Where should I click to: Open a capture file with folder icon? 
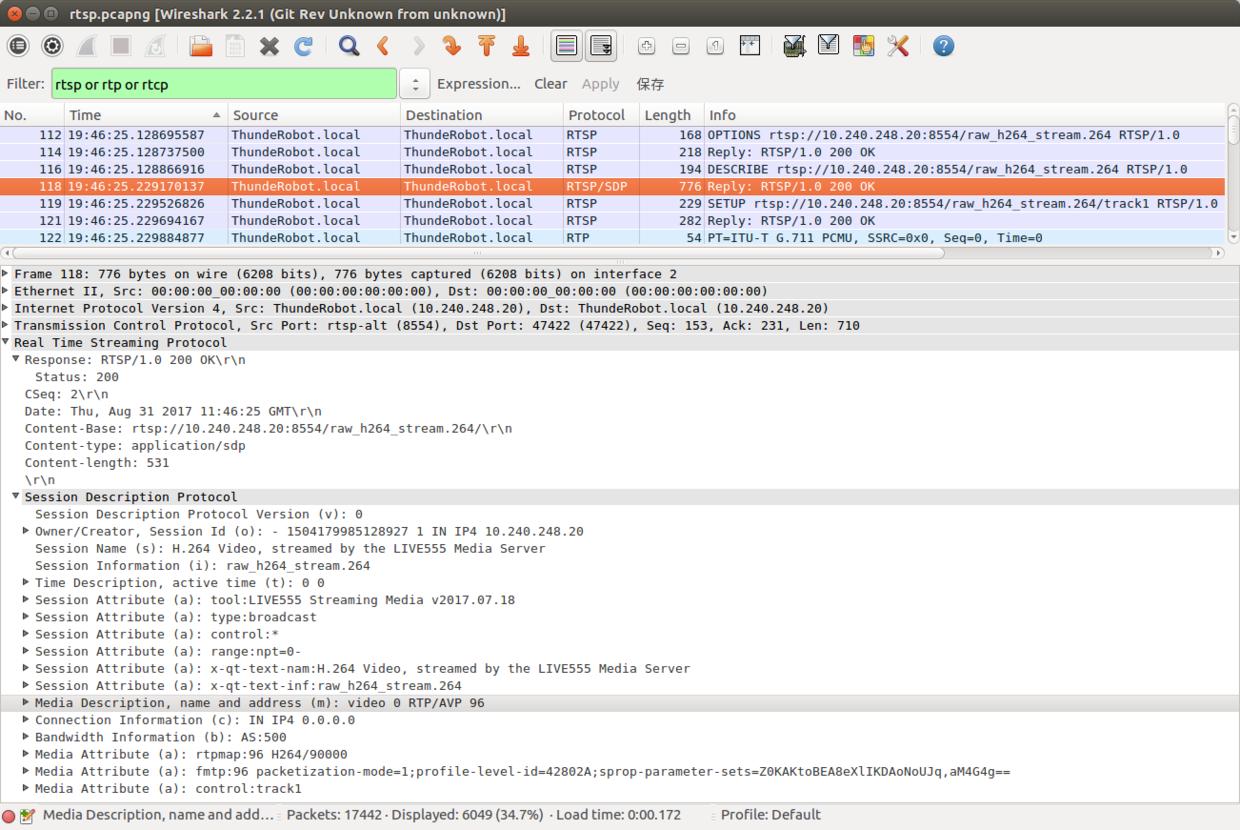pos(201,46)
